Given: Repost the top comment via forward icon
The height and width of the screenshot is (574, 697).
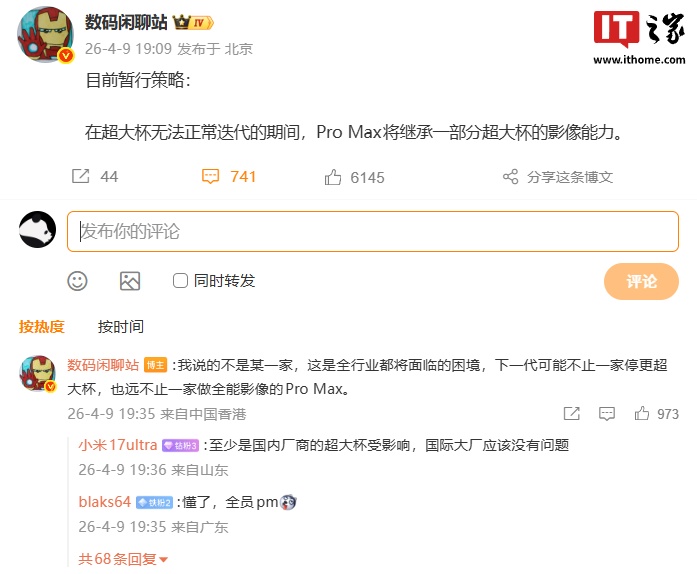Looking at the screenshot, I should pos(572,413).
